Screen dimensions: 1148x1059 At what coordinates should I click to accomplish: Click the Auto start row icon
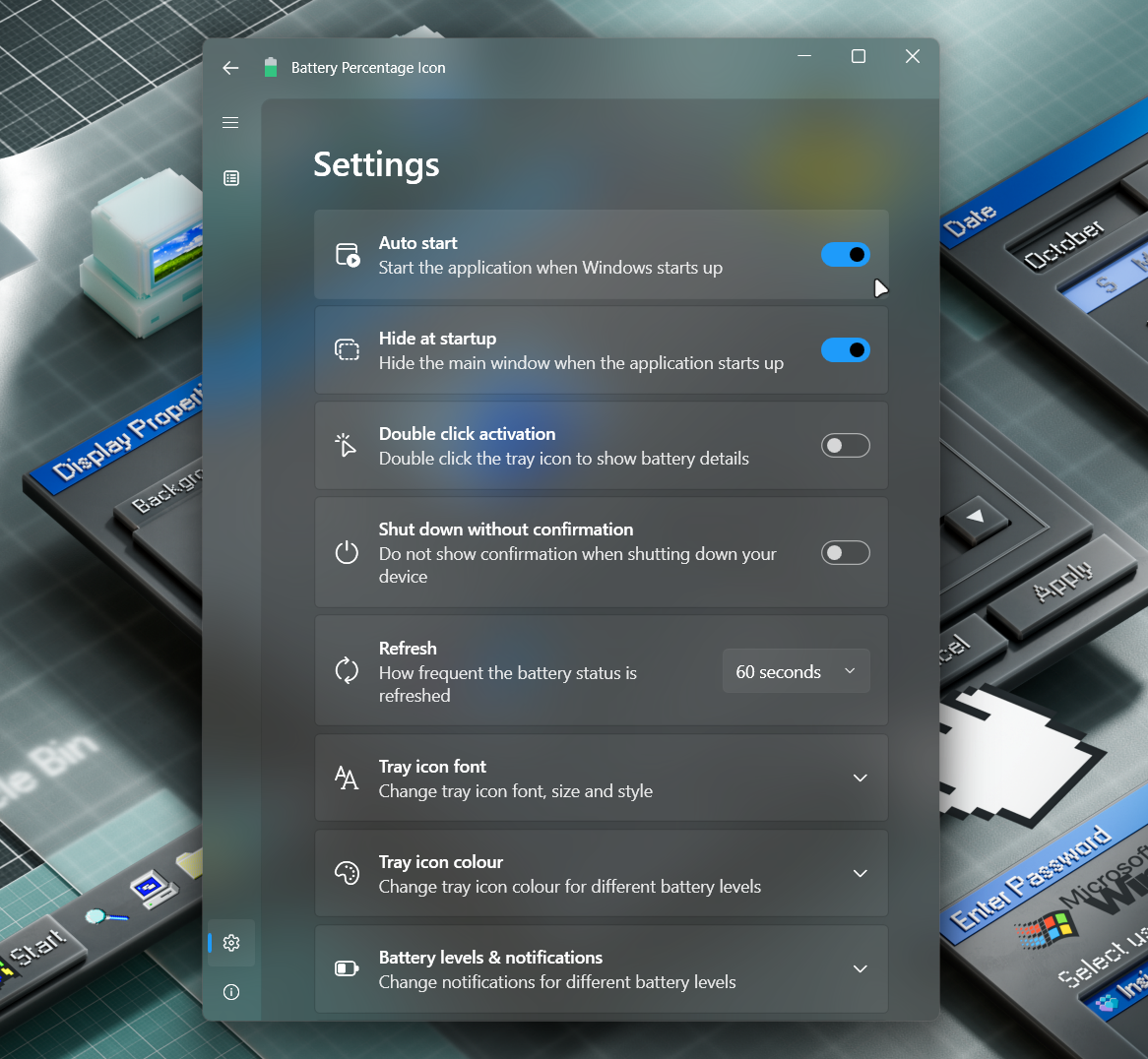347,255
